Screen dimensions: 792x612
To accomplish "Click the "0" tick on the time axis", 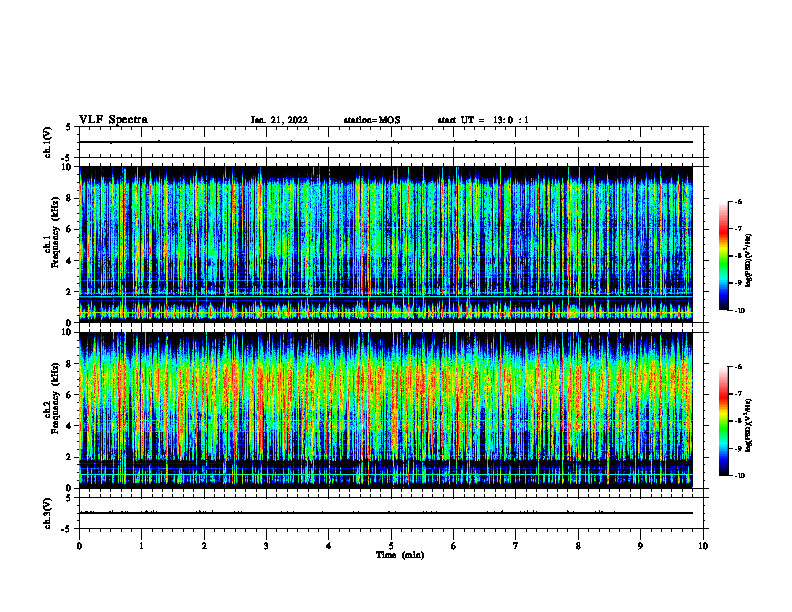I will click(x=79, y=546).
